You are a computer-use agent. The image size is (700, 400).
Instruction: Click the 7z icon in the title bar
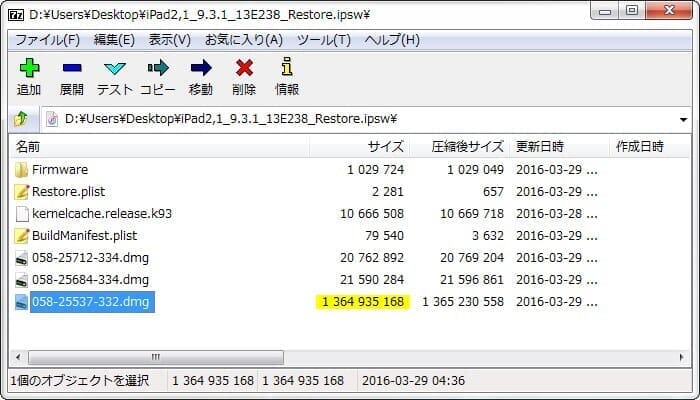pos(16,15)
